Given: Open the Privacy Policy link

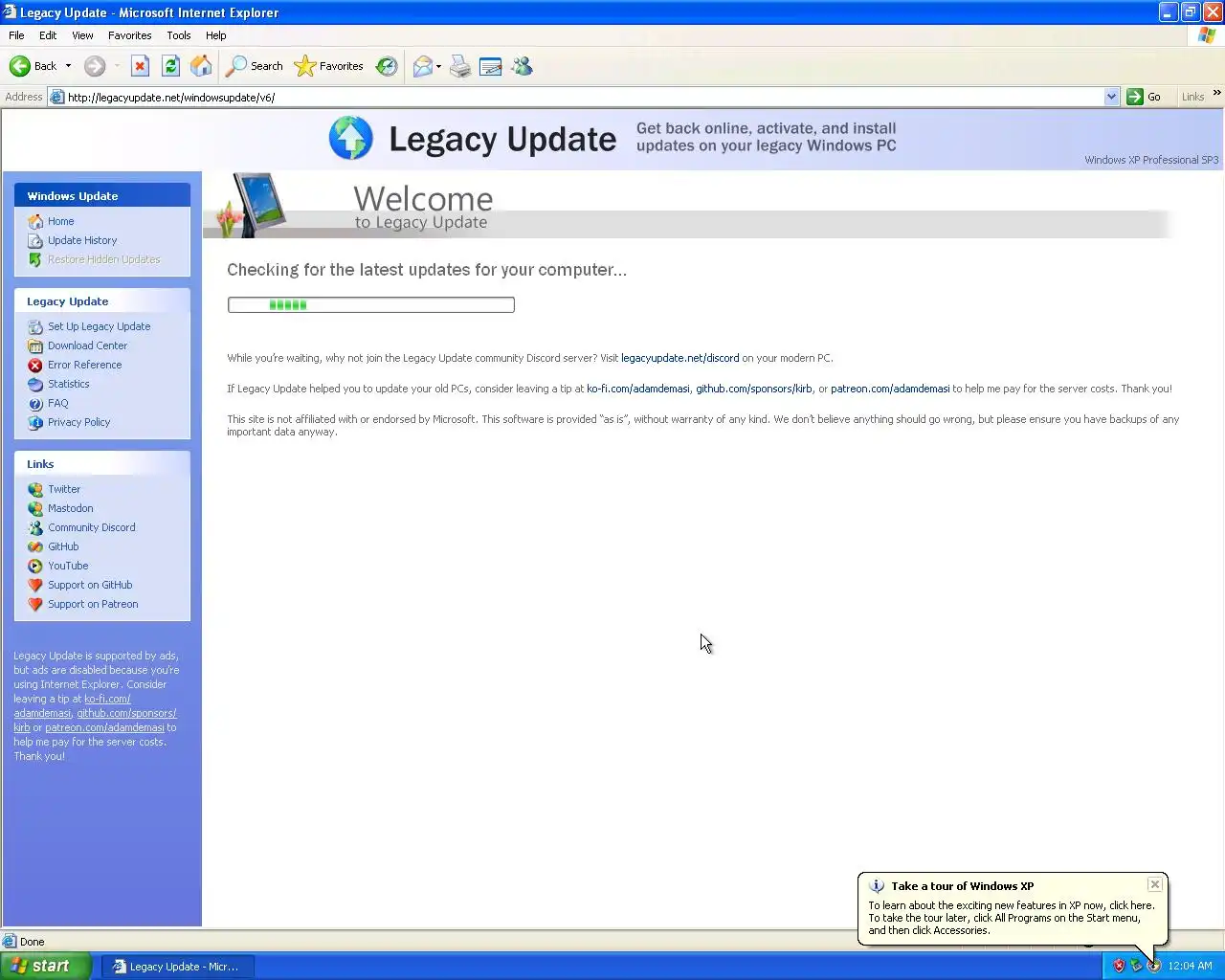Looking at the screenshot, I should (x=78, y=422).
